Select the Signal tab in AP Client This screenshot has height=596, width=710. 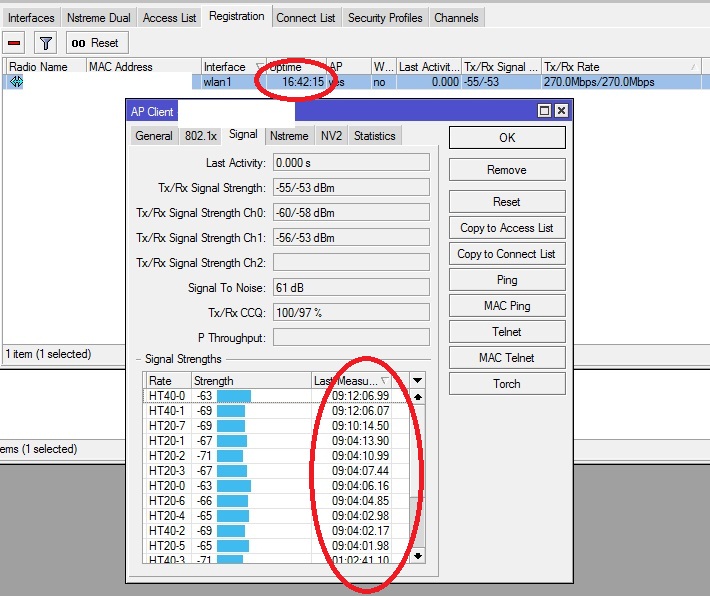(243, 135)
